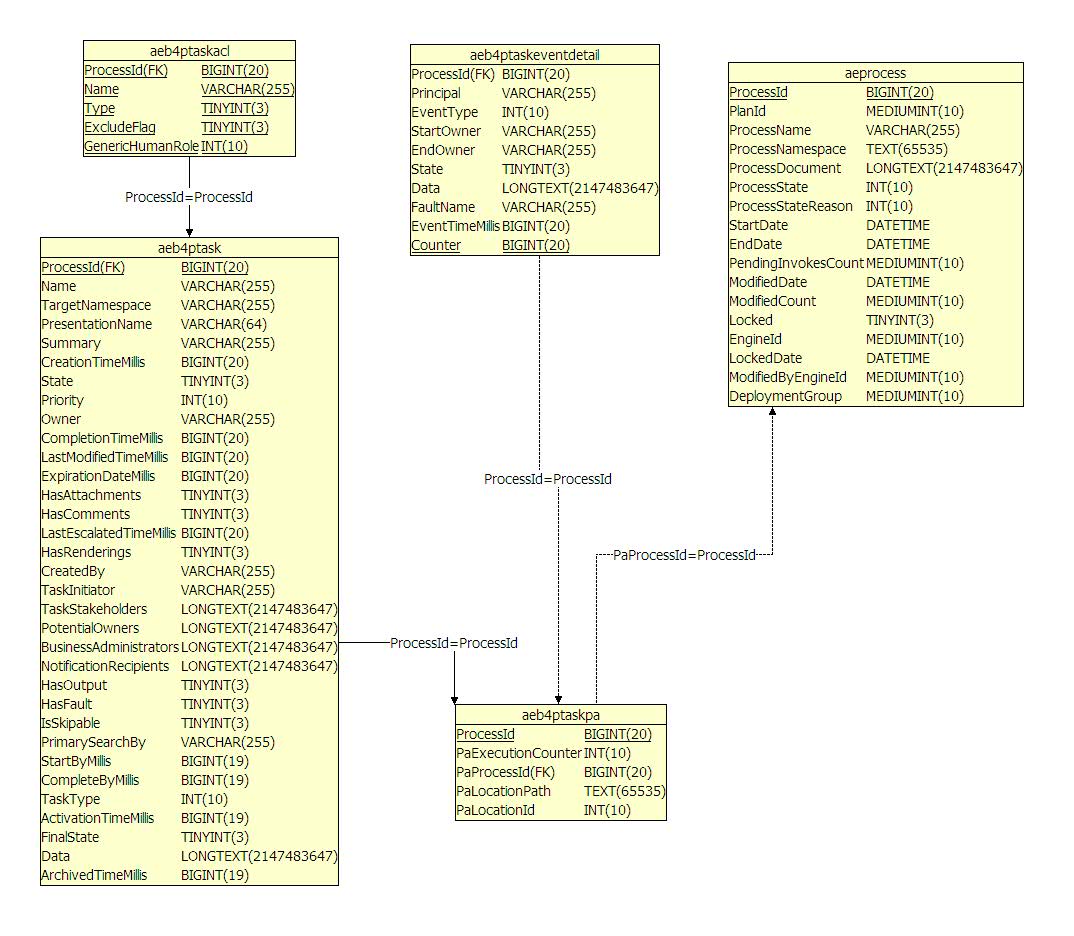Select the Counter key field in aeb4ptaskeventdetail
This screenshot has height=936, width=1074.
(x=436, y=245)
